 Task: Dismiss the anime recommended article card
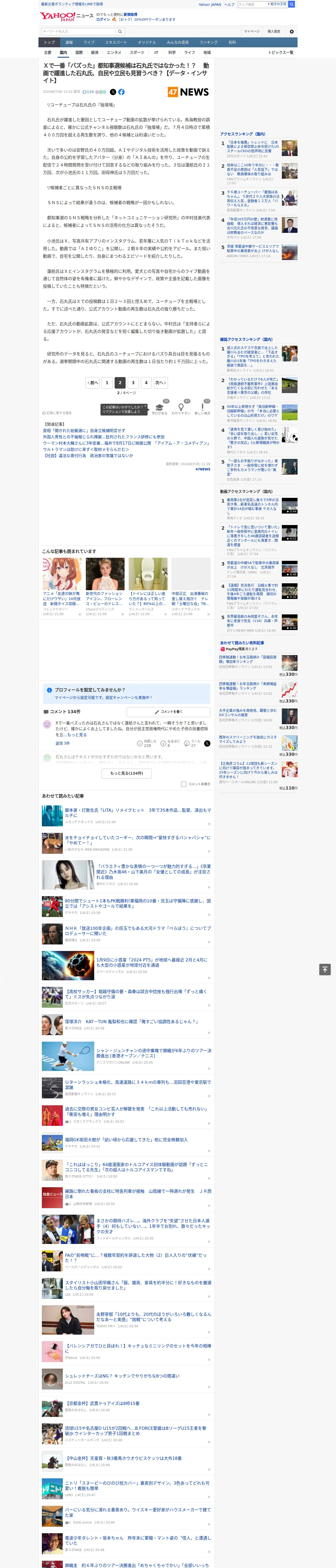(x=79, y=614)
